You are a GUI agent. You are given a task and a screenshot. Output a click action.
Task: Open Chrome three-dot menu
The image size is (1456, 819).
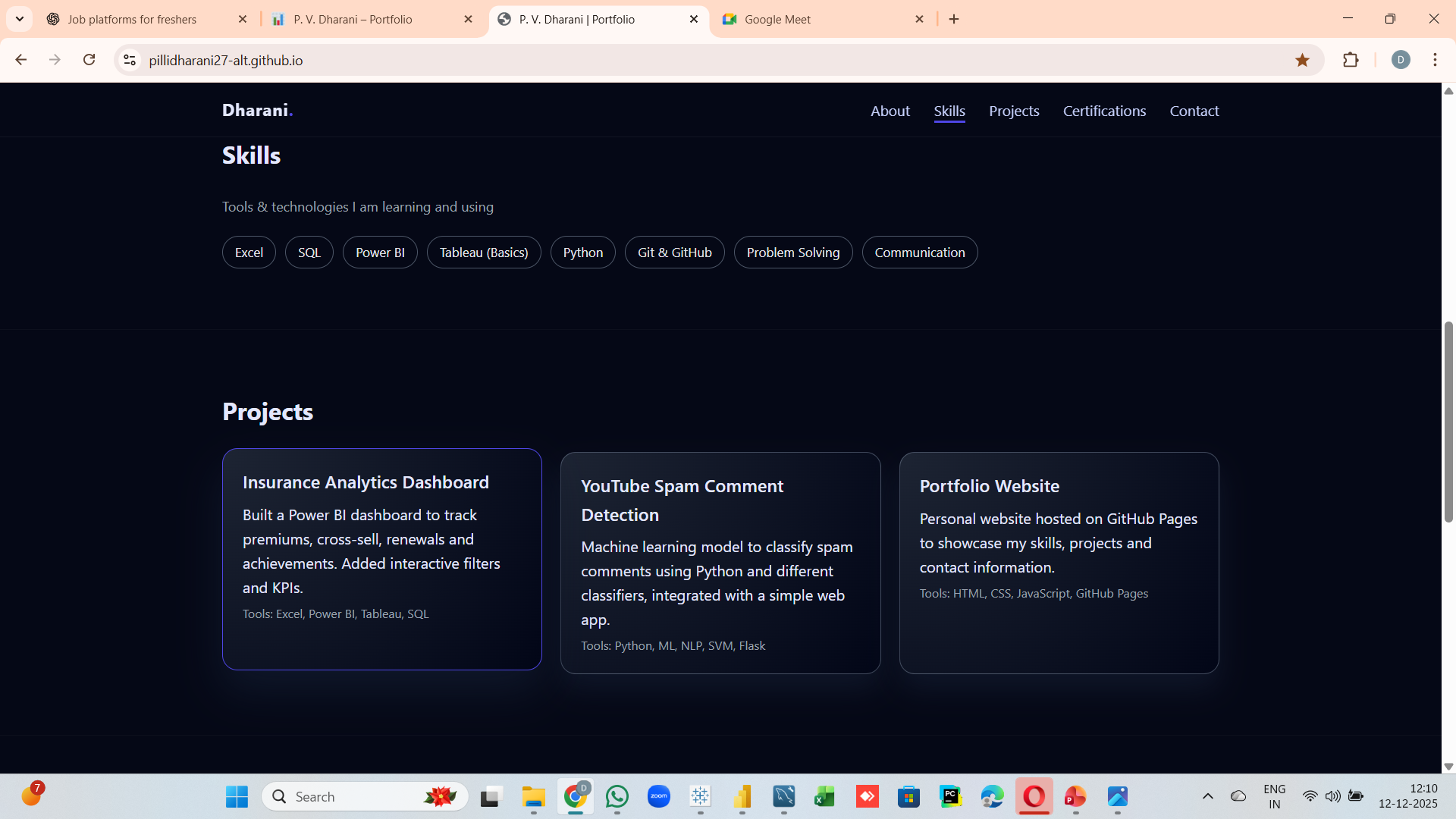coord(1435,60)
